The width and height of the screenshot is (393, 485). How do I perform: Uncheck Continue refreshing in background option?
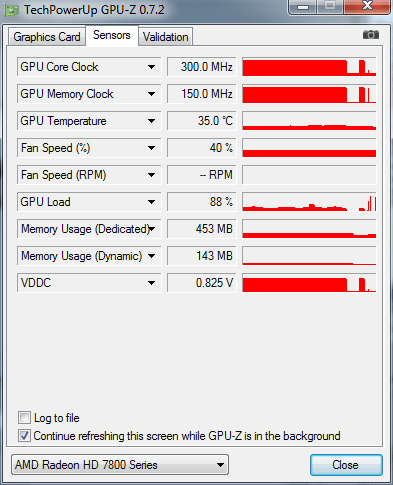tap(24, 436)
